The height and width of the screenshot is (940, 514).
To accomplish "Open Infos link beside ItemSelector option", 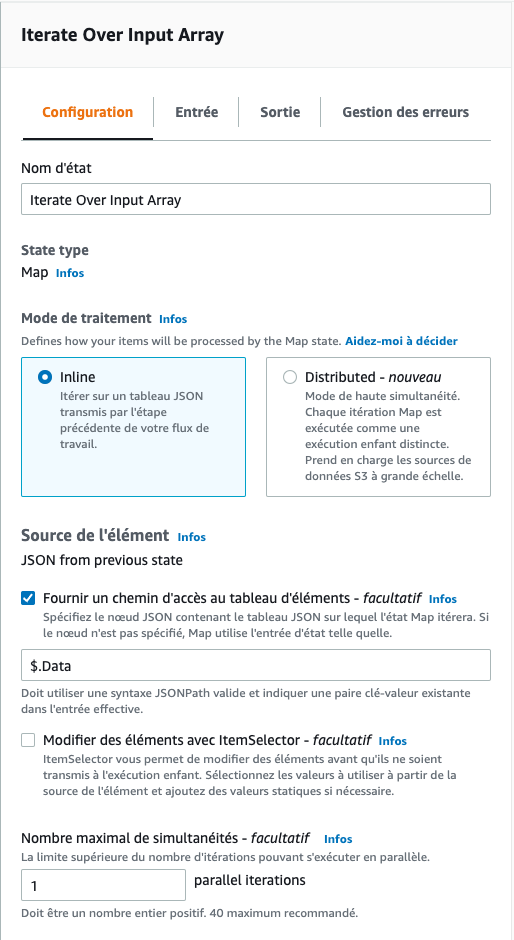I will 393,741.
